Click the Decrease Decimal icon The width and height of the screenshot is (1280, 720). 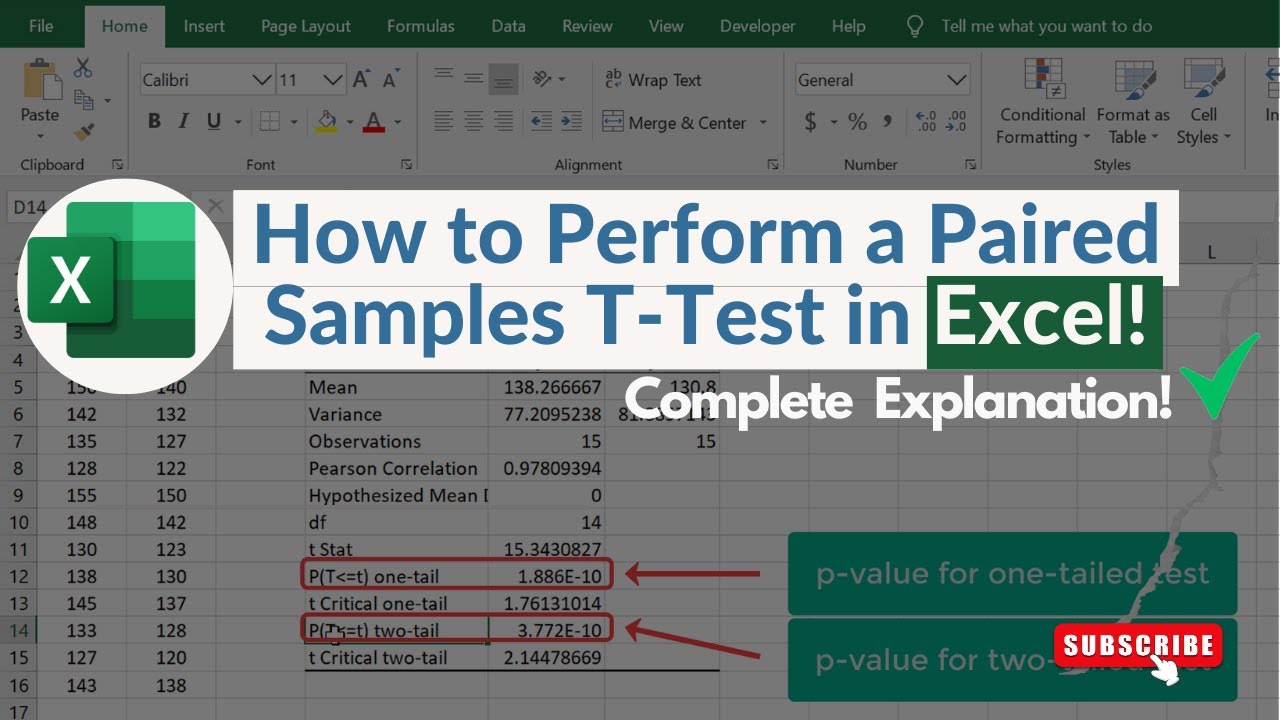click(x=957, y=122)
